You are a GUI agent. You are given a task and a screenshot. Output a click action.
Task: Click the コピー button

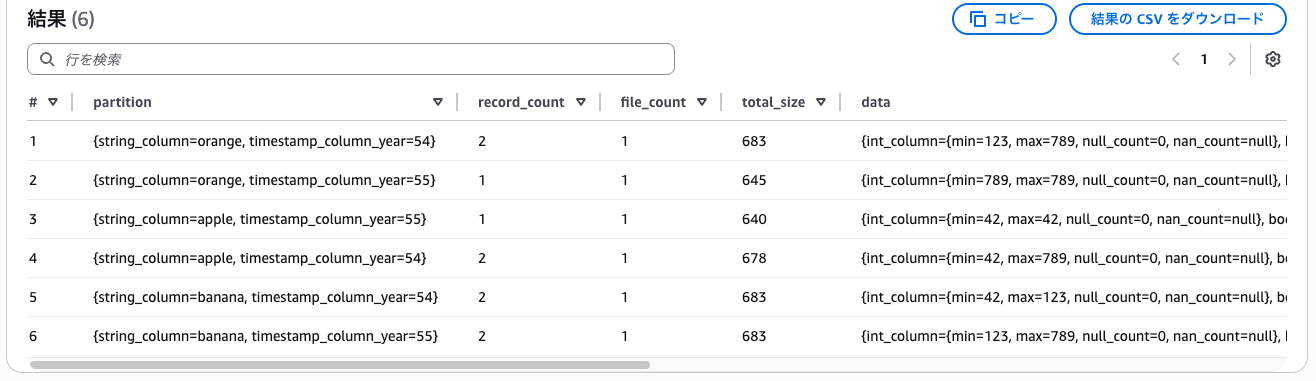1004,19
